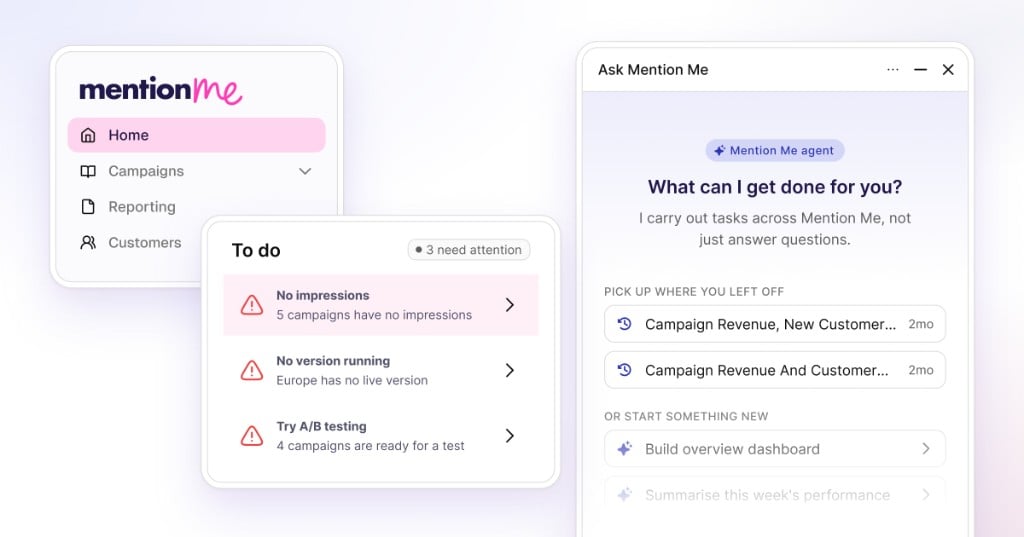Click 'PICK UP WHERE YOU LEFT OFF' label
The width and height of the screenshot is (1024, 537).
point(694,292)
